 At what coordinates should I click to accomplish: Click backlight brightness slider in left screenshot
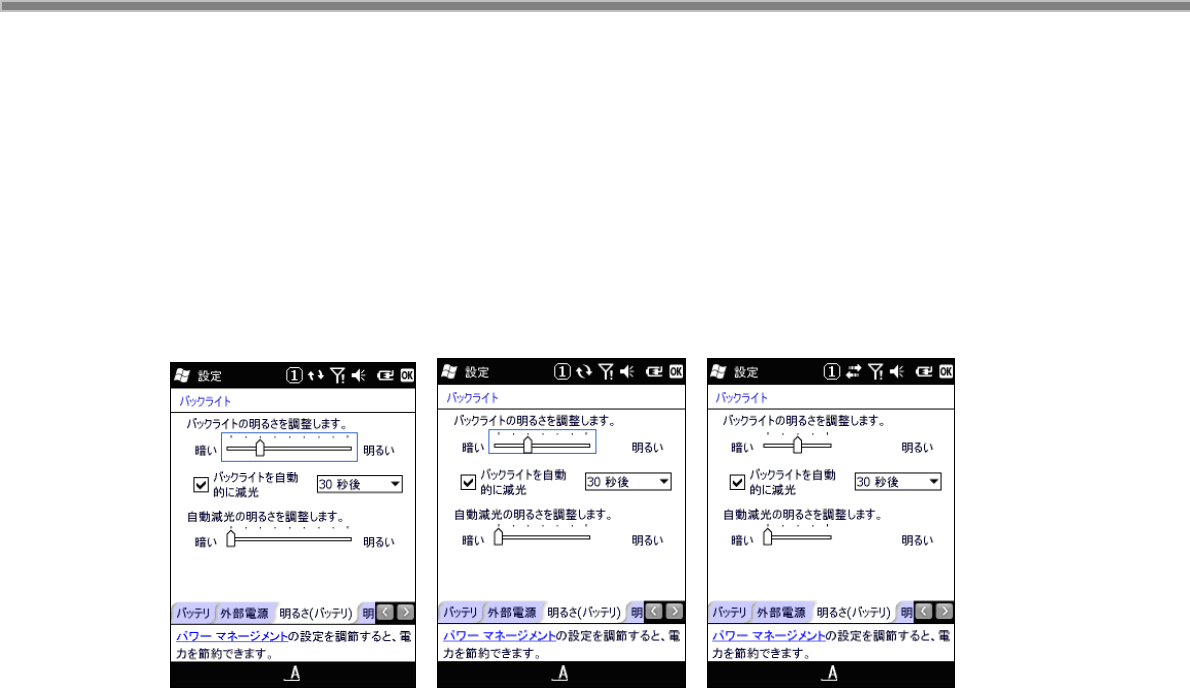(x=289, y=448)
